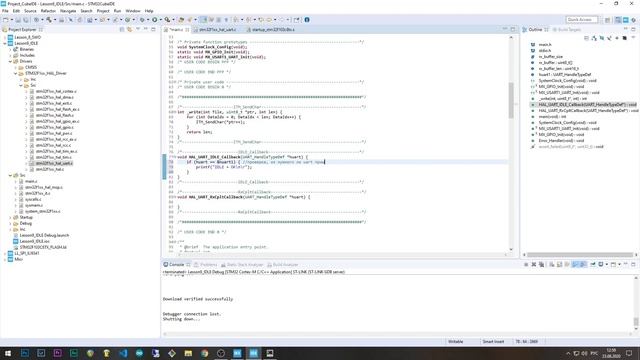Open the File menu
Screen dimensions: 640x360
point(5,11)
